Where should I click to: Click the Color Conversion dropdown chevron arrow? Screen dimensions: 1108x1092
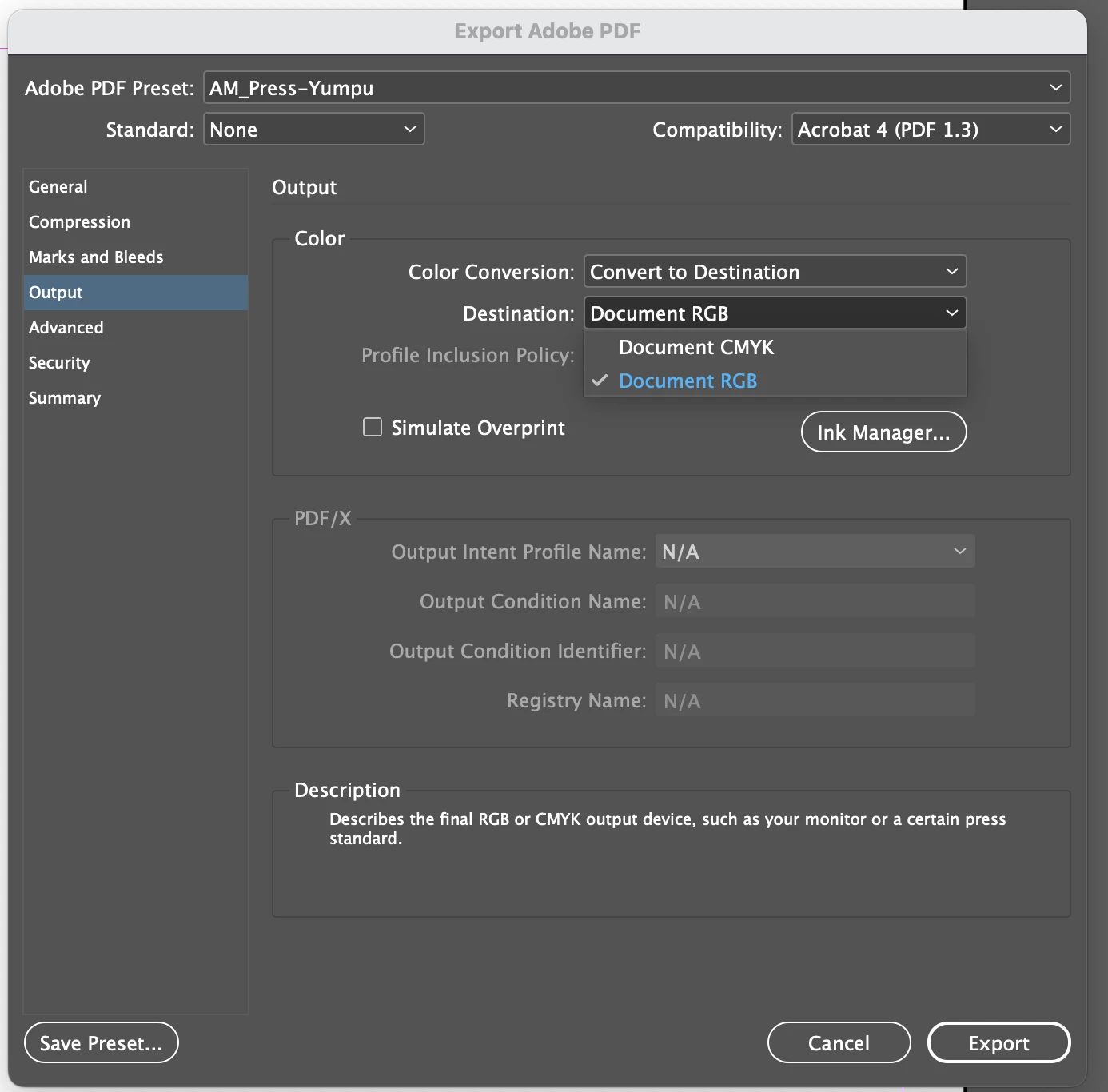point(951,272)
